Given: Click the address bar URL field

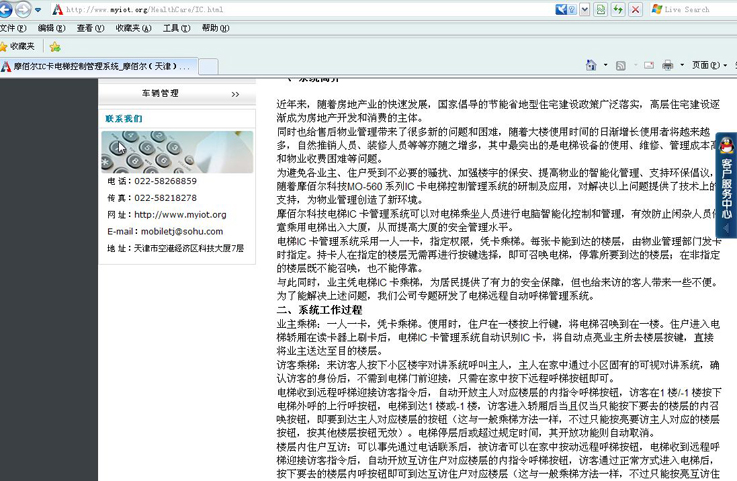Looking at the screenshot, I should (301, 9).
